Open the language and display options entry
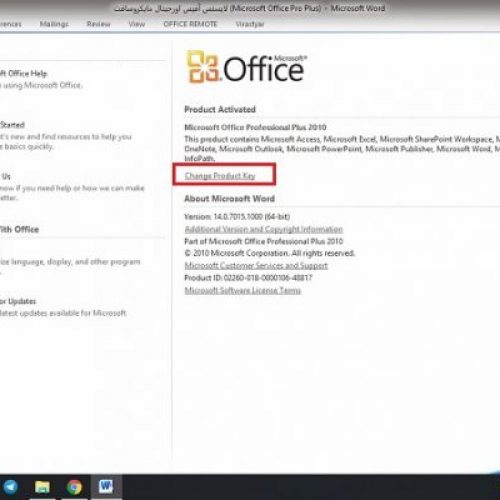The width and height of the screenshot is (500, 500). click(70, 262)
